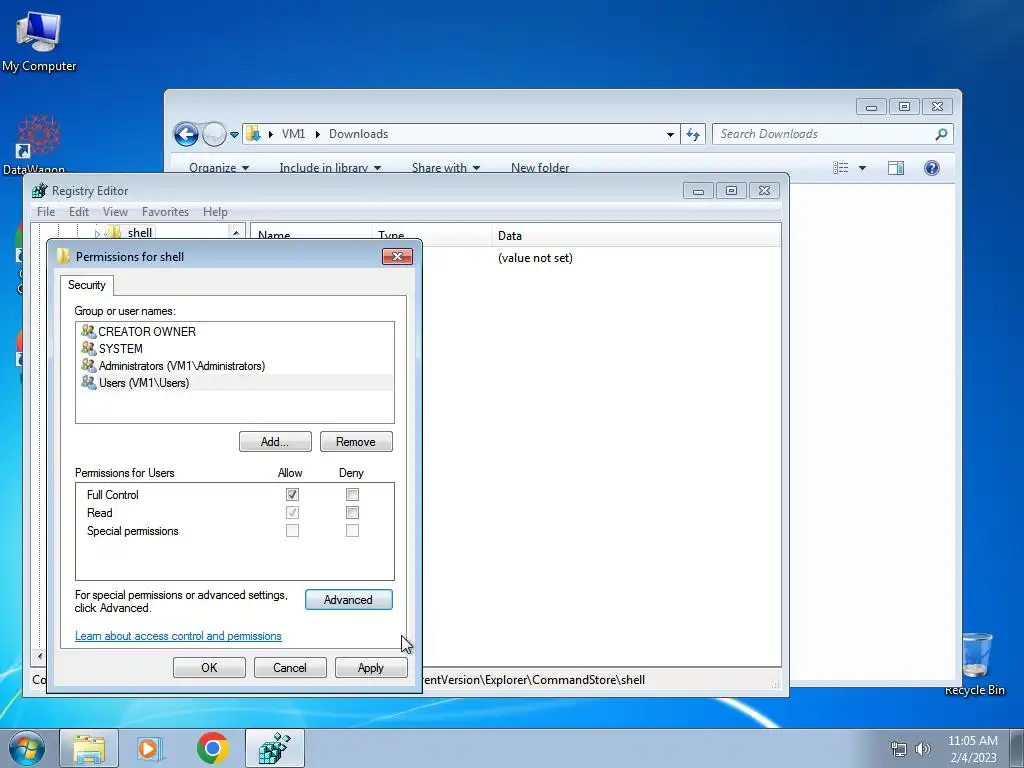Toggle Full Control Deny checkbox
Image resolution: width=1024 pixels, height=768 pixels.
(352, 494)
